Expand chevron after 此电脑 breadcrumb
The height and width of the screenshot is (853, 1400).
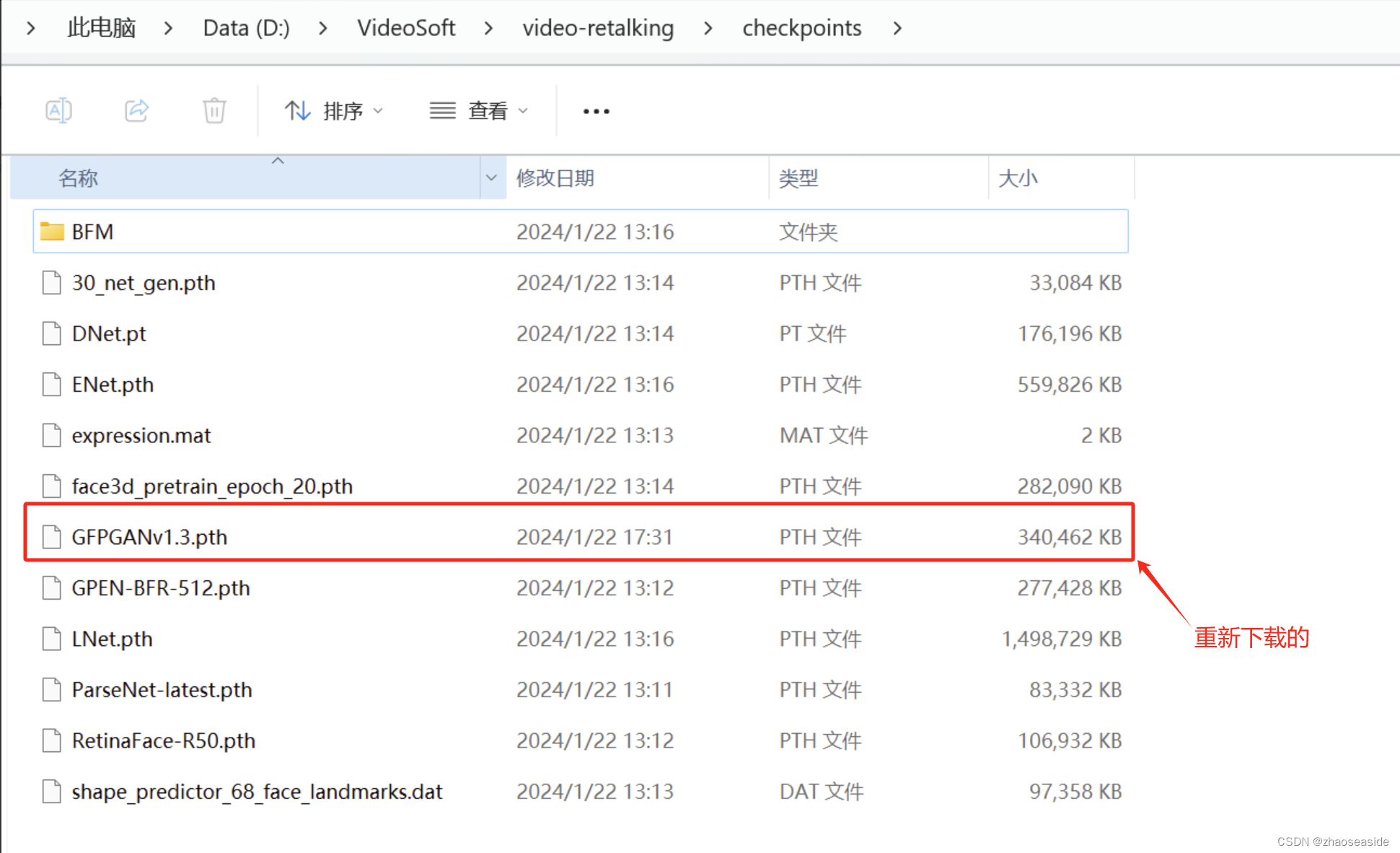click(x=169, y=28)
